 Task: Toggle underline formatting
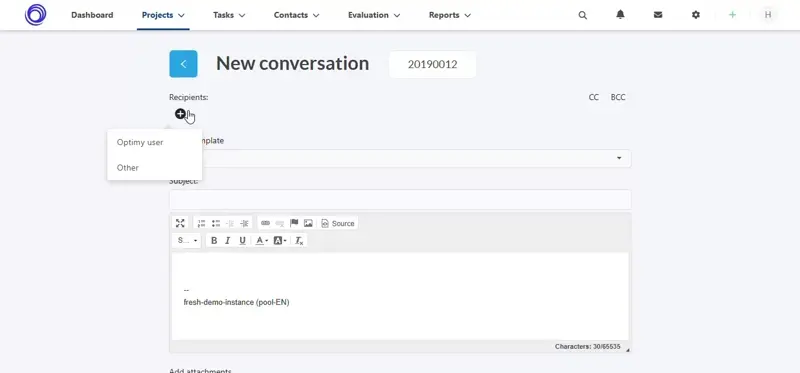coord(242,240)
